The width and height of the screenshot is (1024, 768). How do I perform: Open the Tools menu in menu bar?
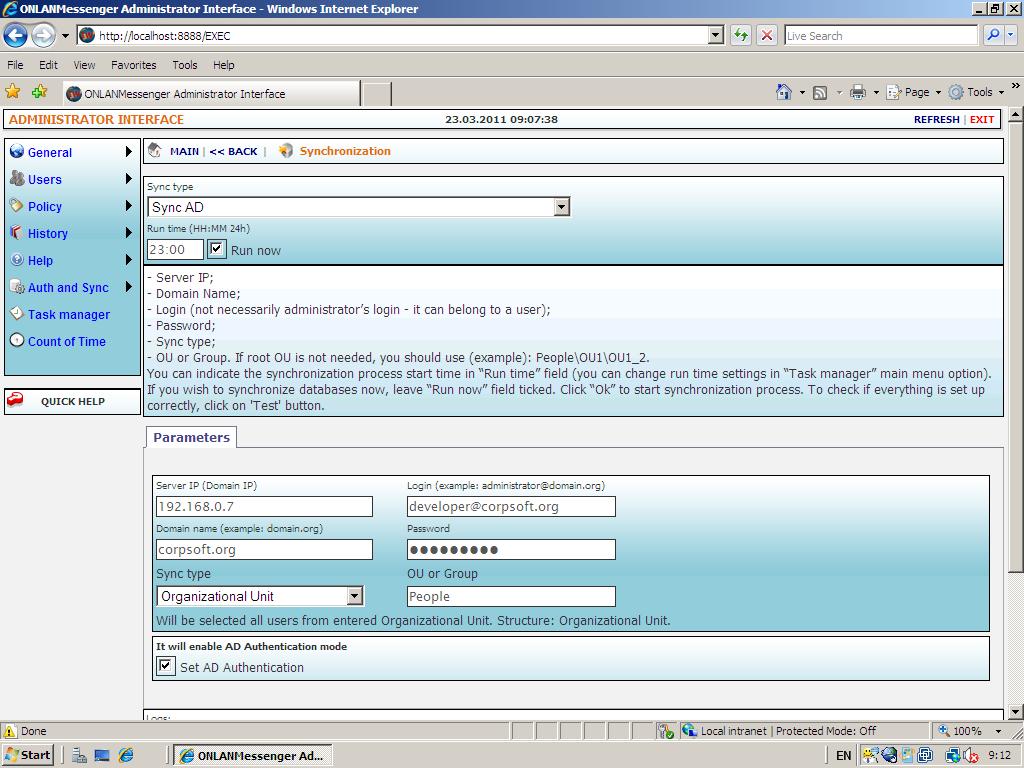click(185, 65)
